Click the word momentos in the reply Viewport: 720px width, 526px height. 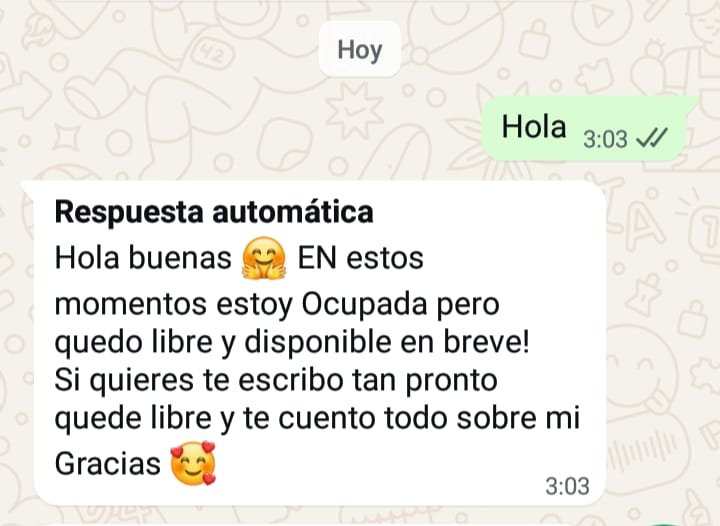pyautogui.click(x=130, y=304)
